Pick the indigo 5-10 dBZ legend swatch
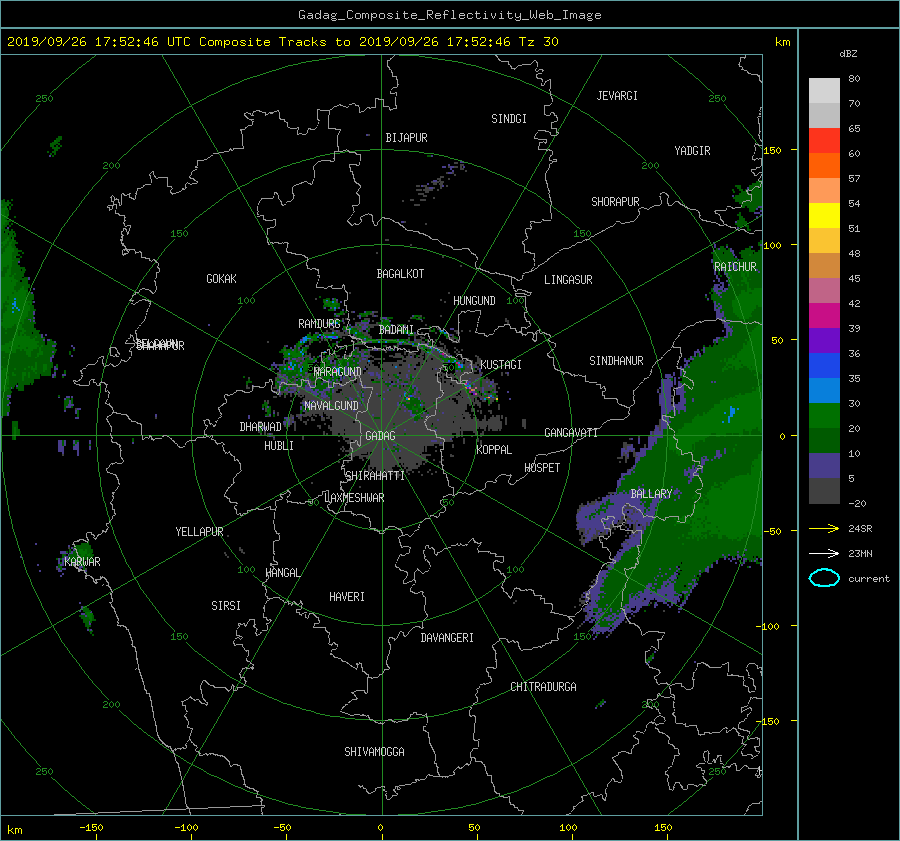The image size is (900, 841). [x=824, y=465]
